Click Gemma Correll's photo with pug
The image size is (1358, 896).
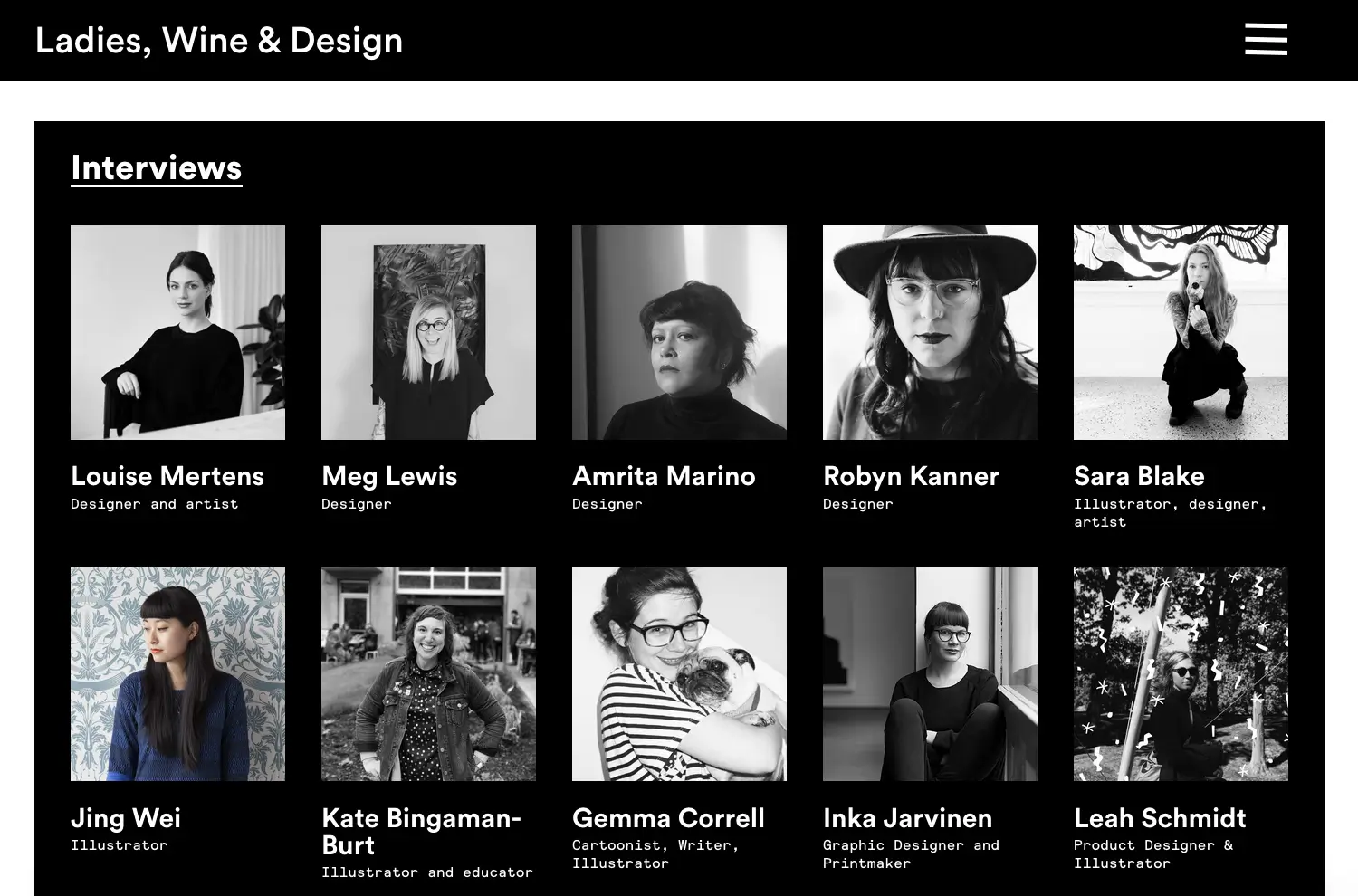pos(679,673)
